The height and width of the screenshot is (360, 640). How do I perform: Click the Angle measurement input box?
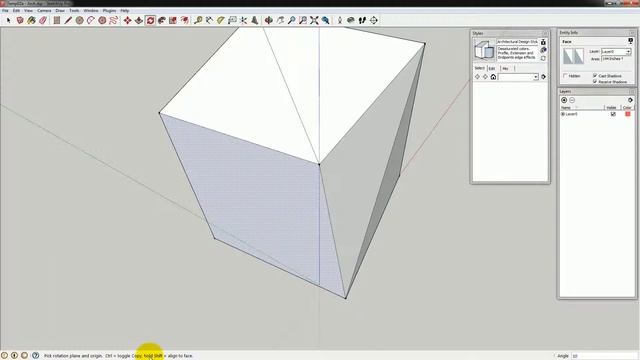(604, 356)
